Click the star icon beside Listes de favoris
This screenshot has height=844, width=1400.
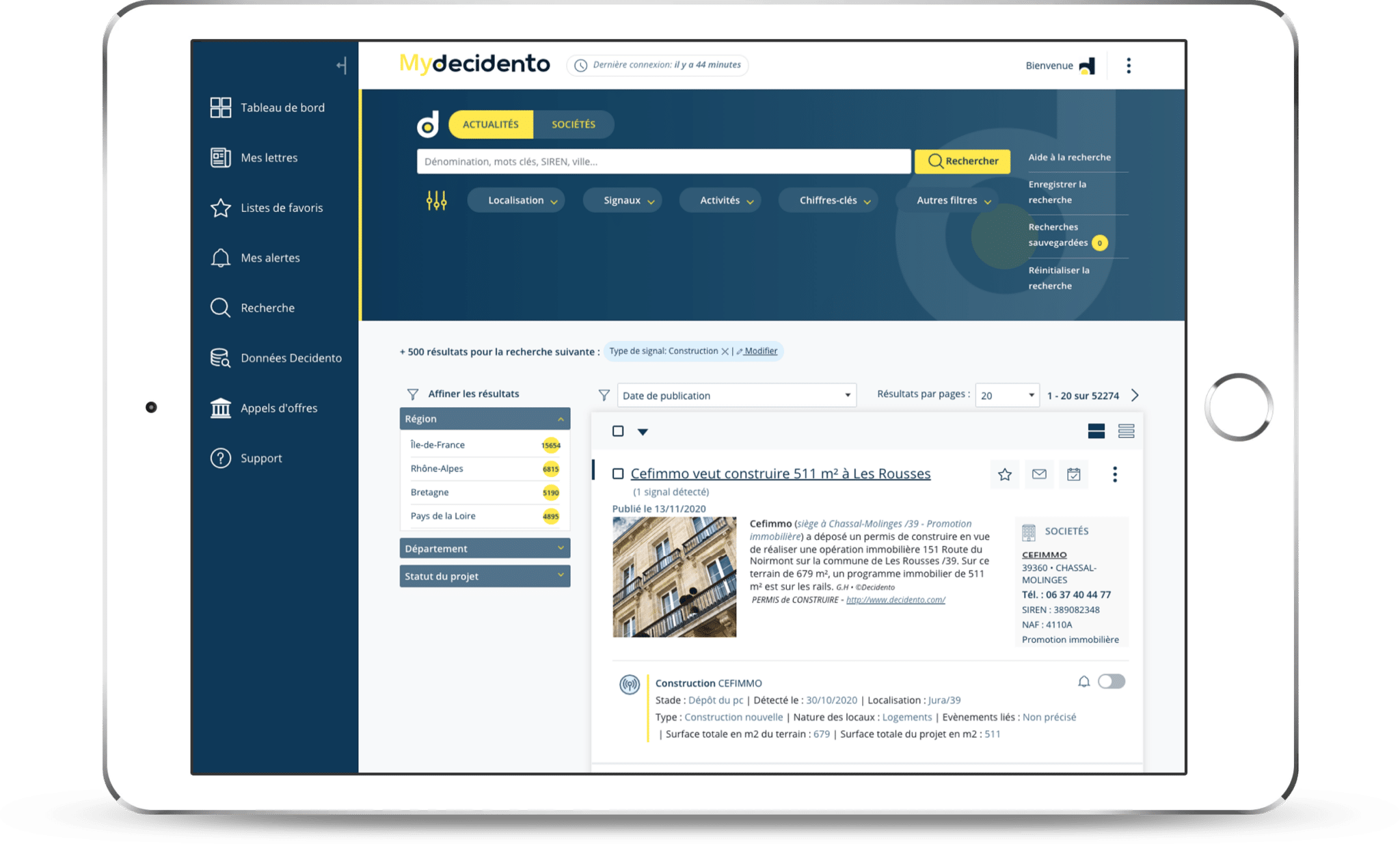(x=220, y=208)
